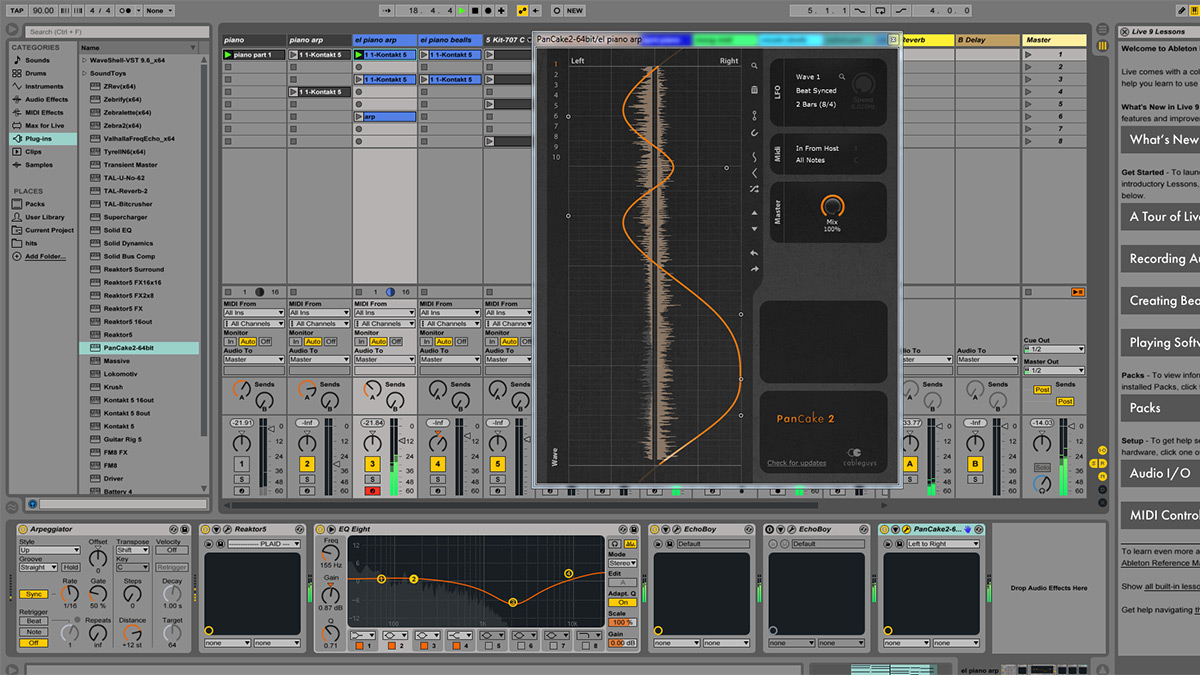This screenshot has width=1200, height=675.
Task: Enable the spectrum analyzer icon in EQ Eight
Action: [x=629, y=544]
